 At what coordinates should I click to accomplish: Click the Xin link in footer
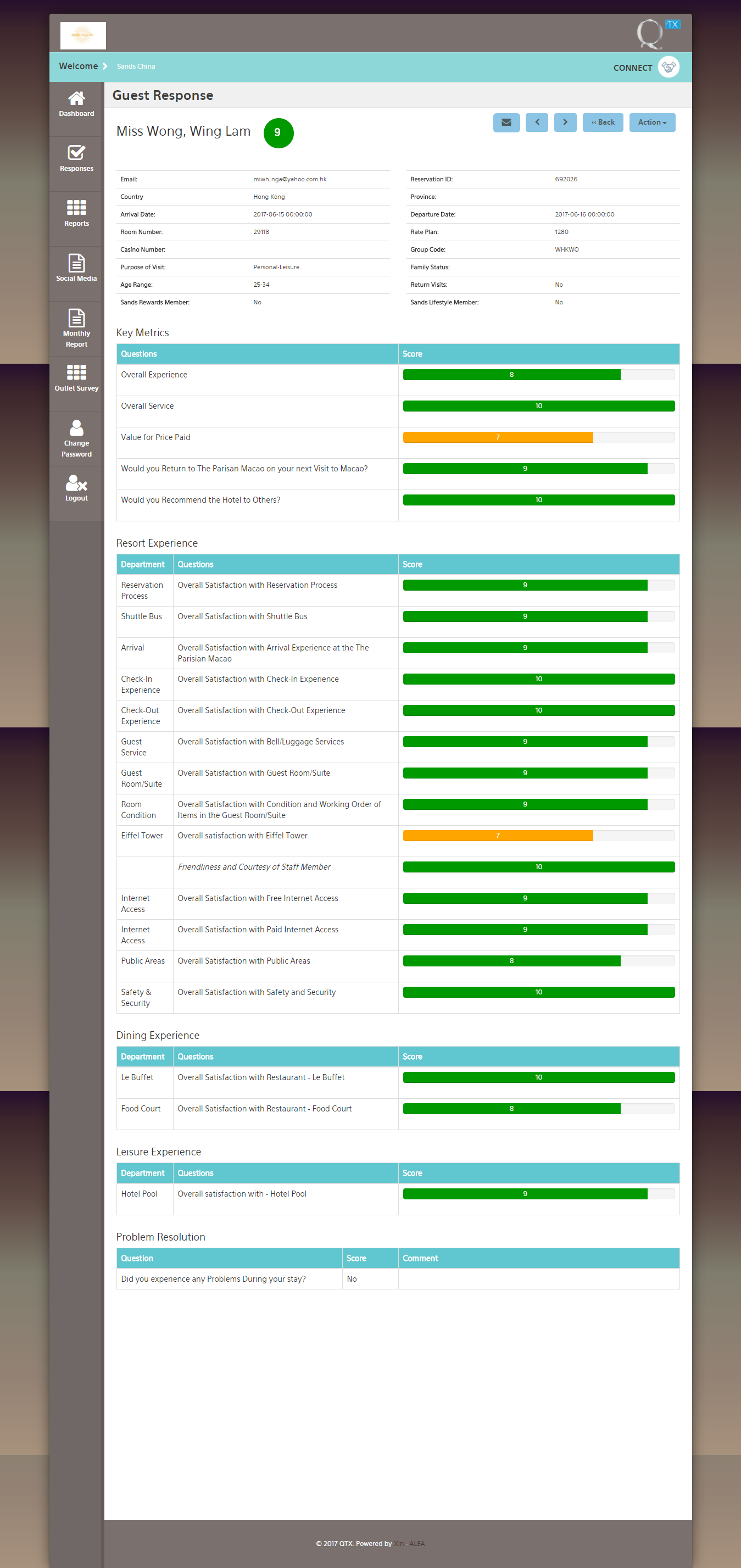coord(398,1543)
